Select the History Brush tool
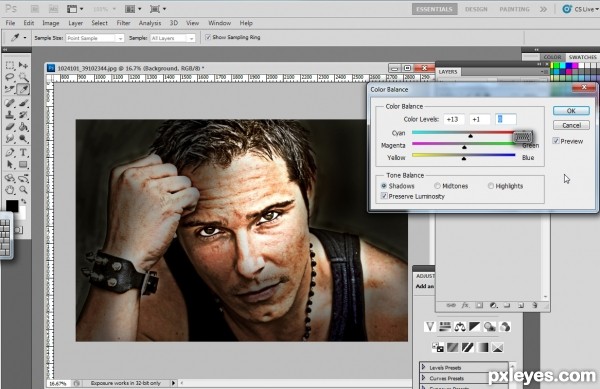Image resolution: width=600 pixels, height=389 pixels. tap(23, 115)
